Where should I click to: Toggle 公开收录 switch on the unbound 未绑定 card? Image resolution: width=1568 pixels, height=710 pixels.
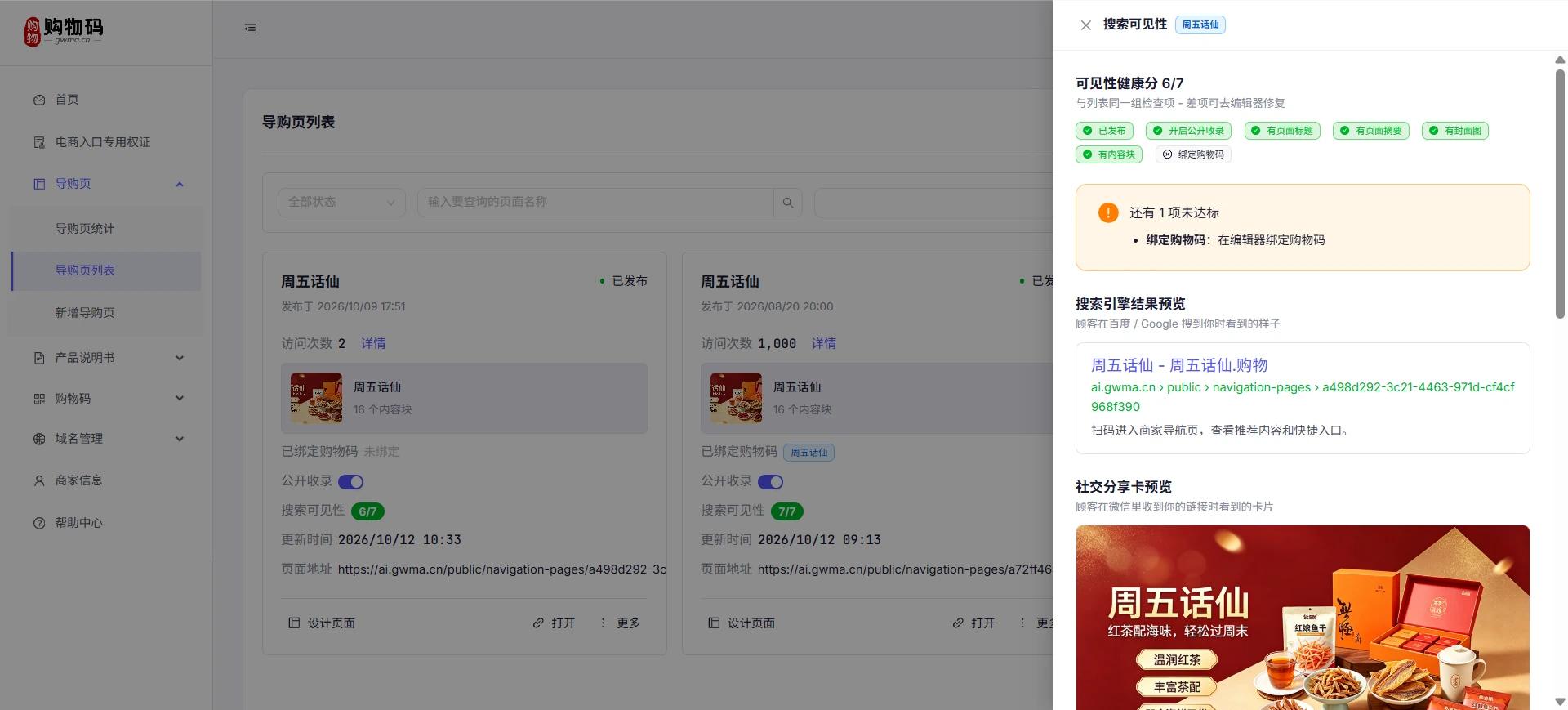[x=351, y=482]
